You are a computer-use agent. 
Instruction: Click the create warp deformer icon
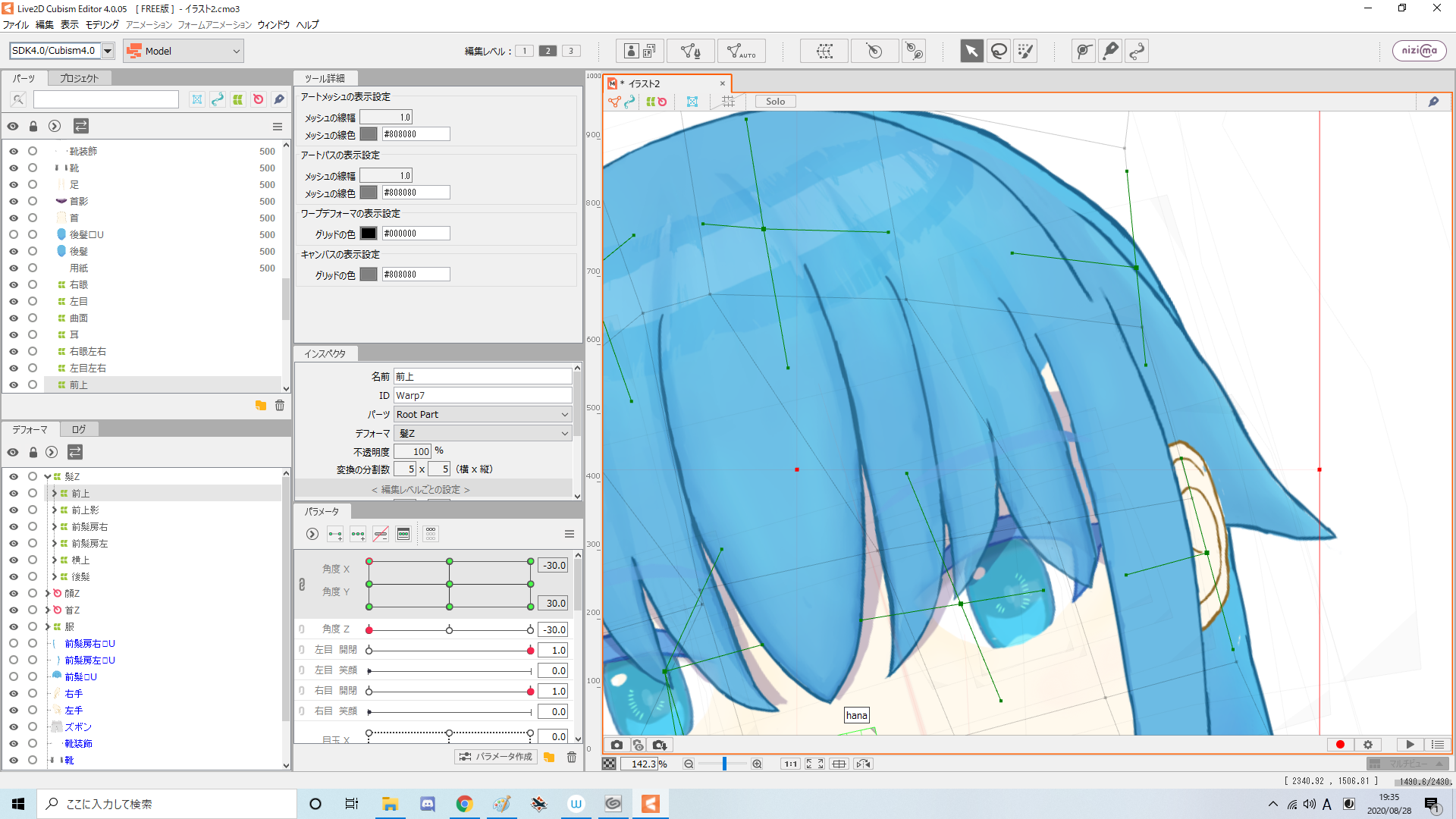click(x=824, y=51)
